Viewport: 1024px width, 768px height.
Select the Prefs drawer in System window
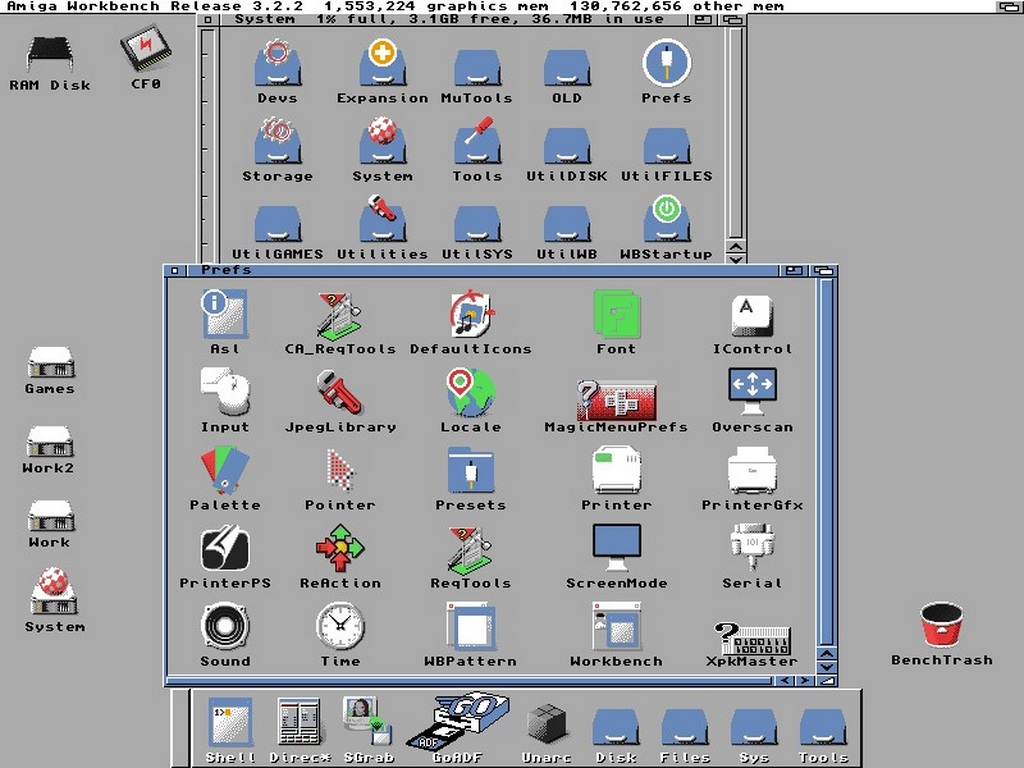point(666,63)
